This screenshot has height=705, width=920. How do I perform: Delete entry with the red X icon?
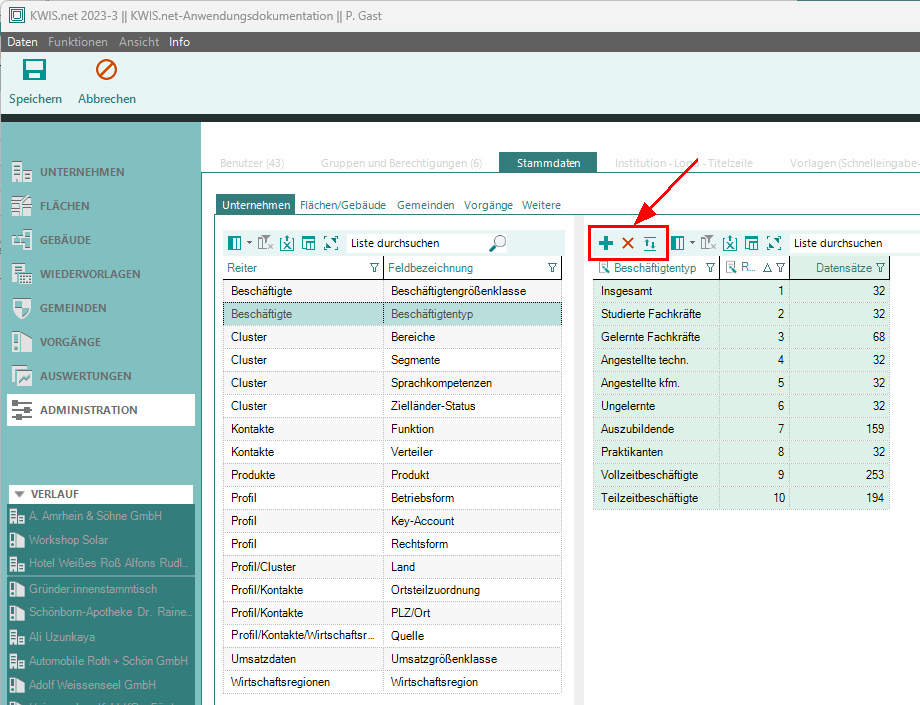click(x=628, y=243)
